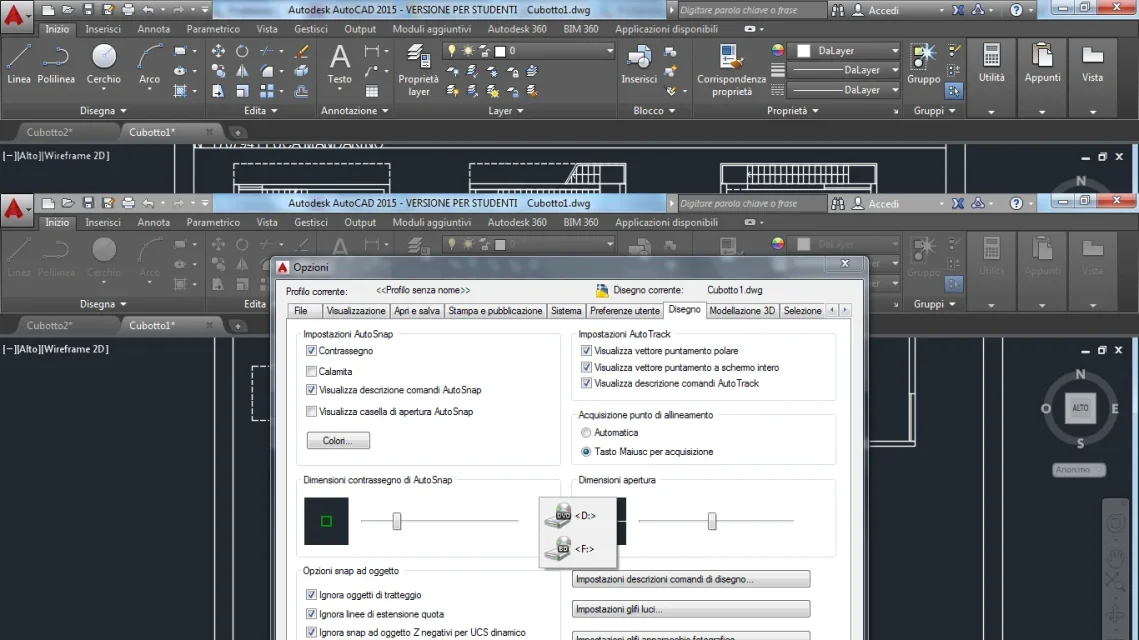Click the Dimensioni apertura slider handle

click(x=712, y=521)
